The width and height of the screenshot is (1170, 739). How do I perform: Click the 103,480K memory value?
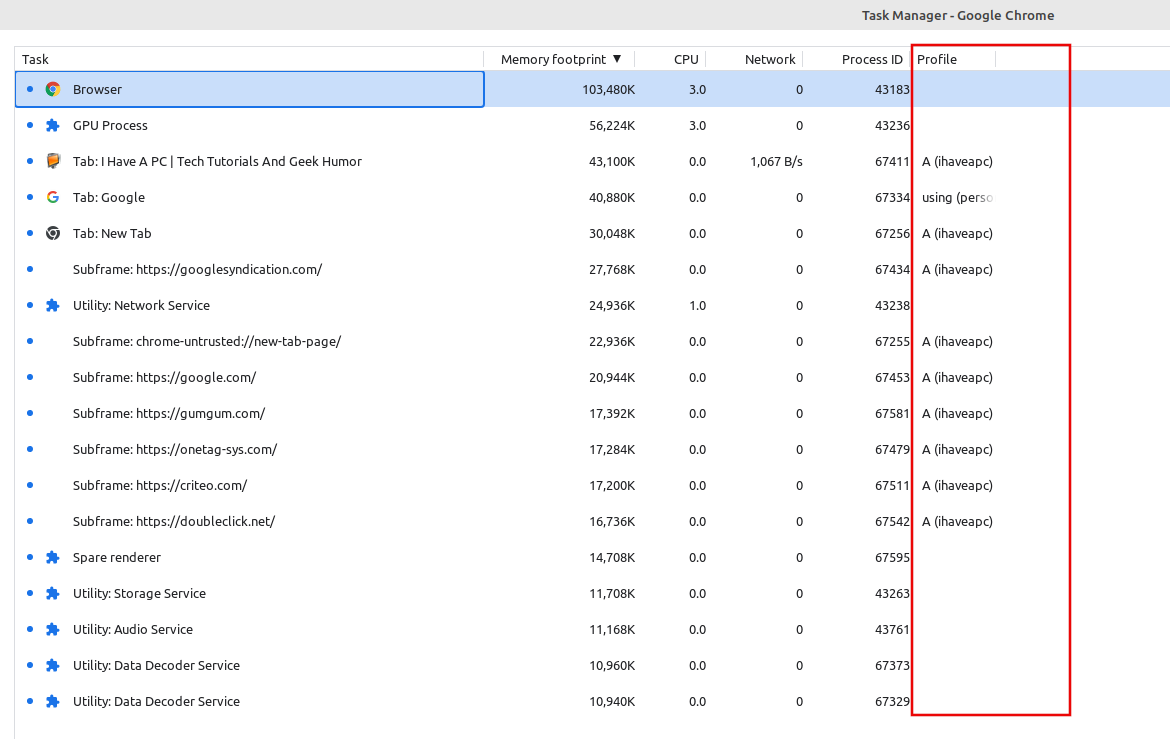[x=609, y=90]
